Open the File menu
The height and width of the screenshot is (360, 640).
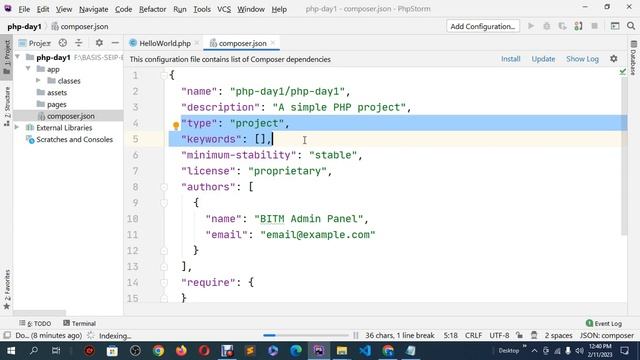24,9
